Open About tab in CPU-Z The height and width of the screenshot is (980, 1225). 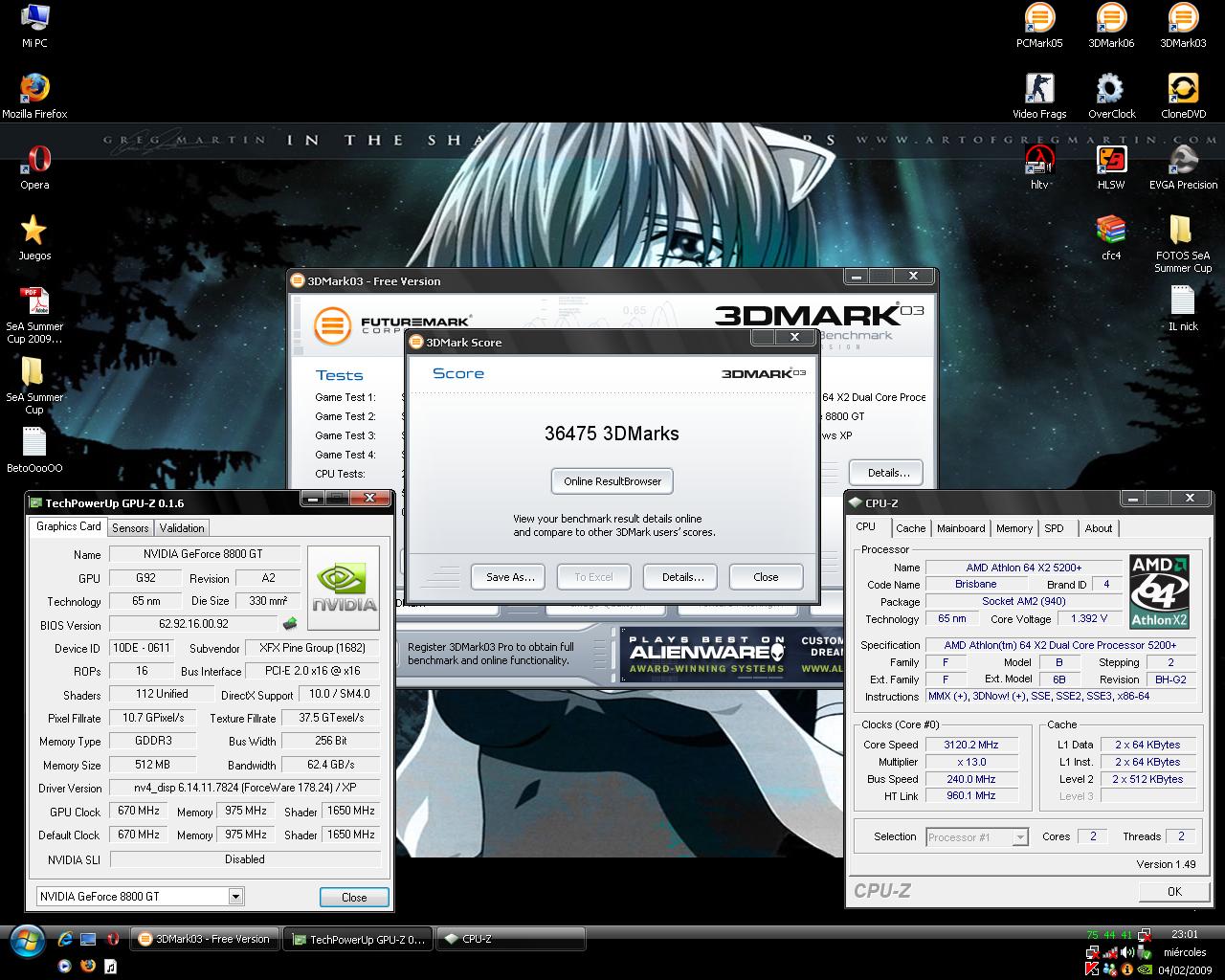(x=1099, y=528)
